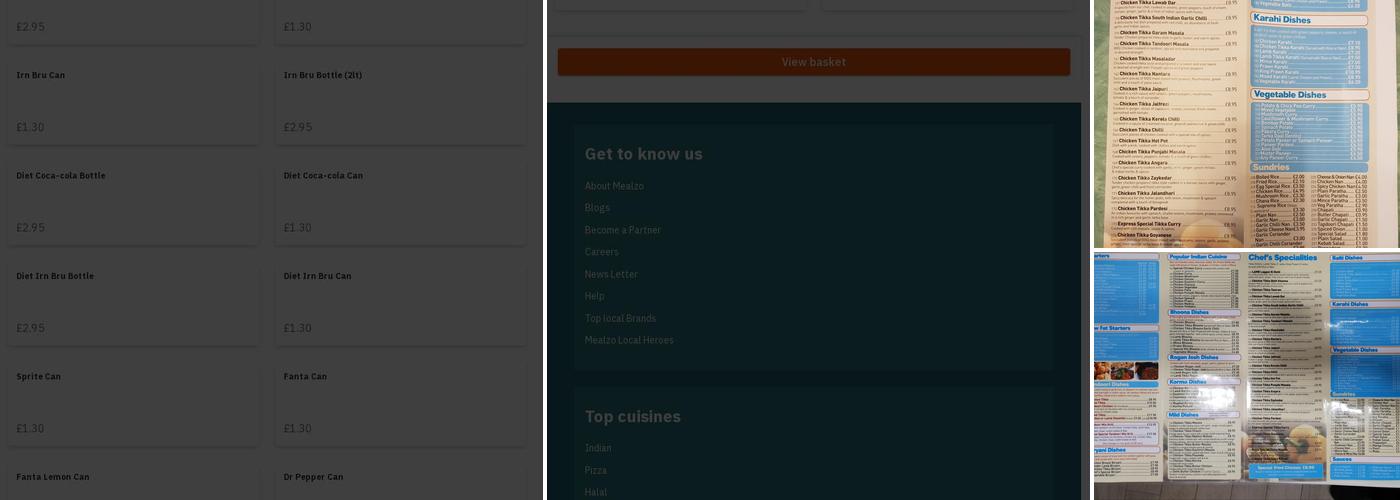
Task: Open the Mealzo Local Heroes link
Action: (x=629, y=340)
